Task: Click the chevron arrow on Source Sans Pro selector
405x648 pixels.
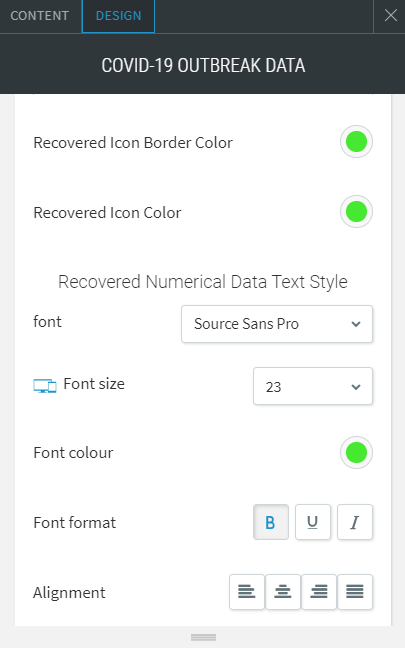Action: [356, 324]
